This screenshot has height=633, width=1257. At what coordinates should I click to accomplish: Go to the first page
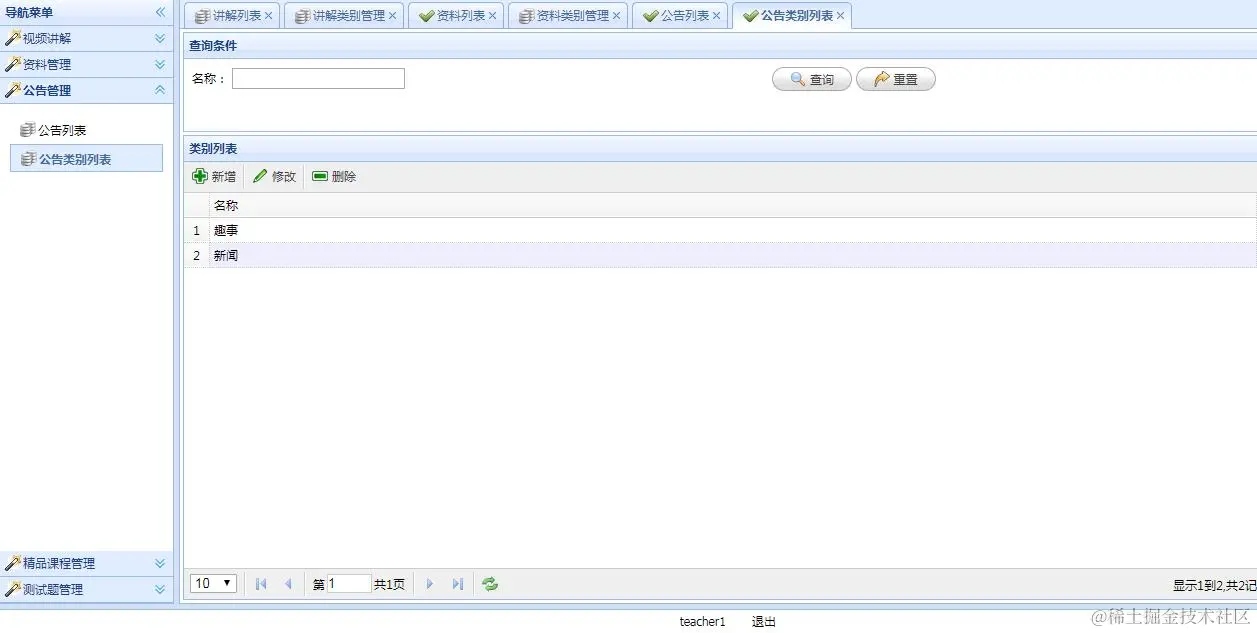pyautogui.click(x=261, y=584)
